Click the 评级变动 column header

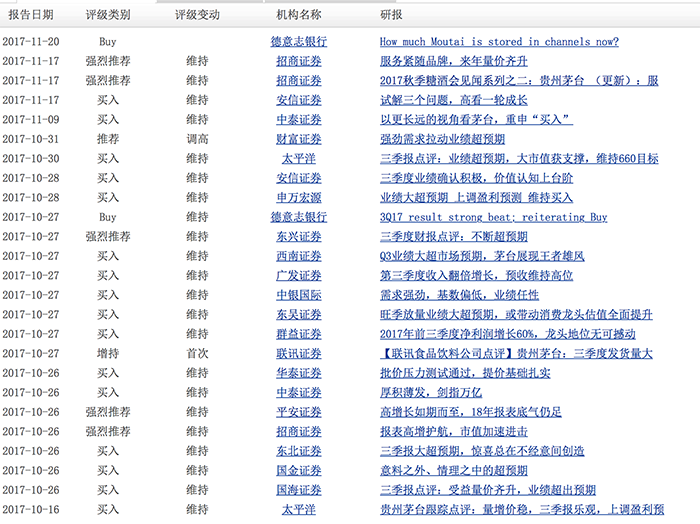coord(197,15)
